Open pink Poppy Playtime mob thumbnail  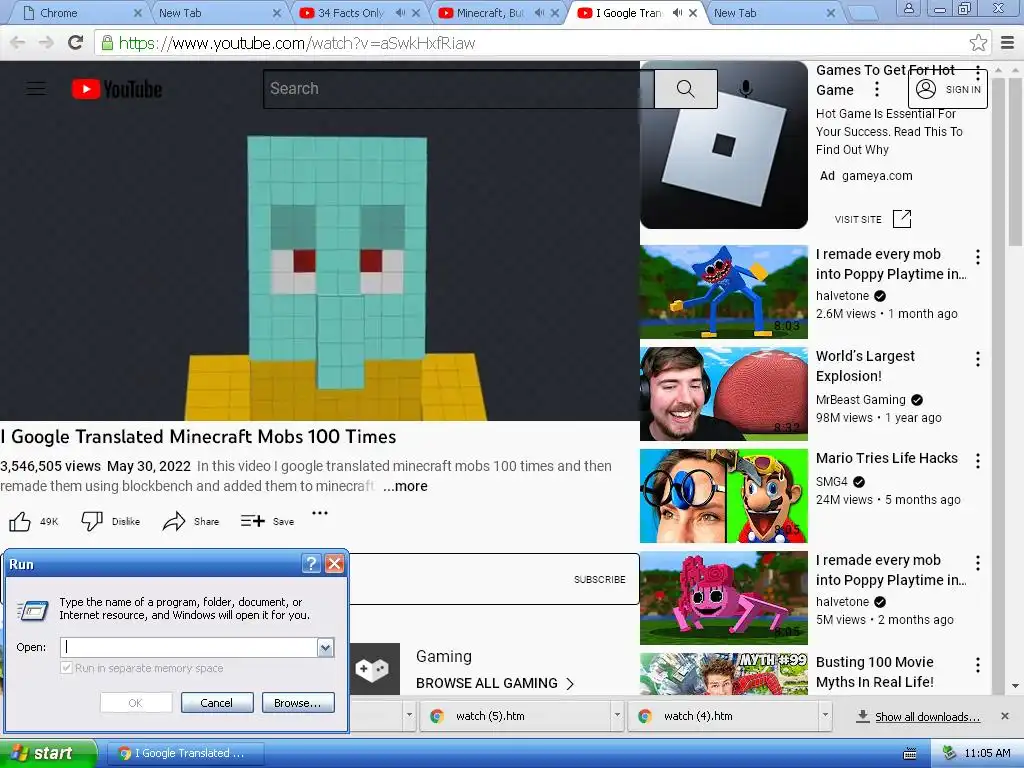(x=724, y=598)
